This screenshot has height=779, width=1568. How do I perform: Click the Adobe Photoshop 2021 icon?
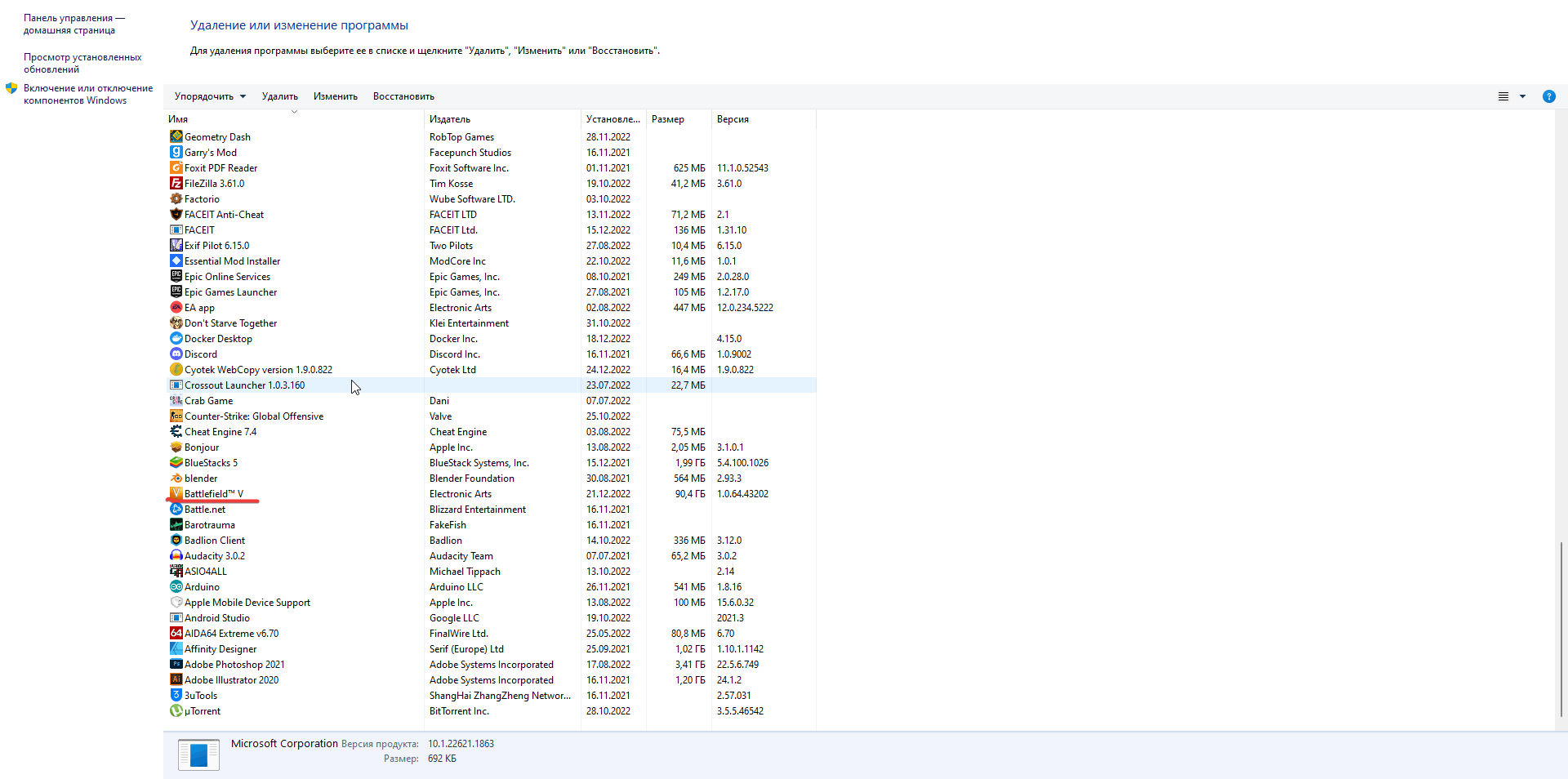coord(176,664)
